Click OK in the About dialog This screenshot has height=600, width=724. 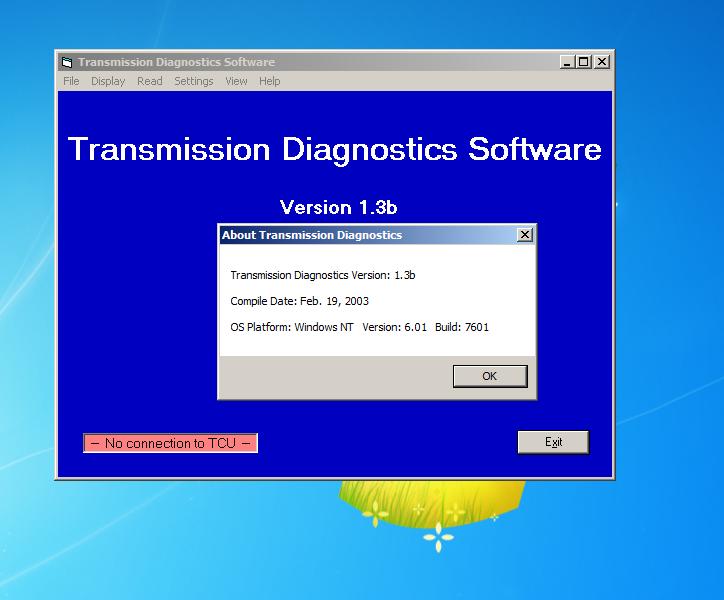pos(490,376)
